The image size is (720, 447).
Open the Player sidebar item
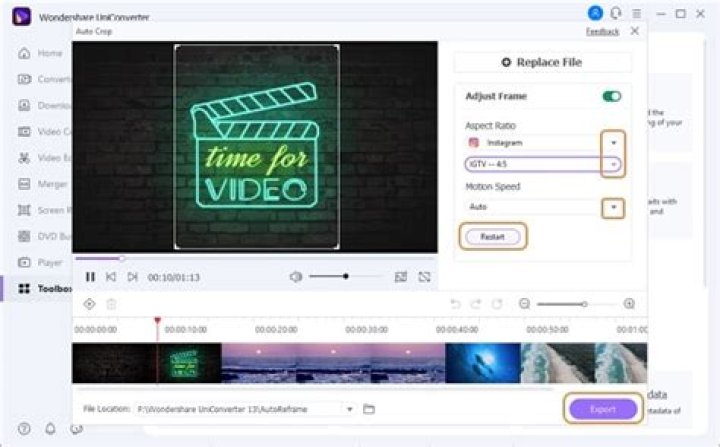(40, 262)
